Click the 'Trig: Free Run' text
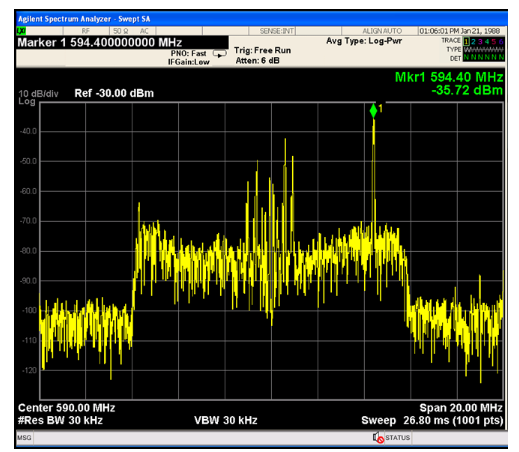Screen dimensions: 519x452 point(262,50)
